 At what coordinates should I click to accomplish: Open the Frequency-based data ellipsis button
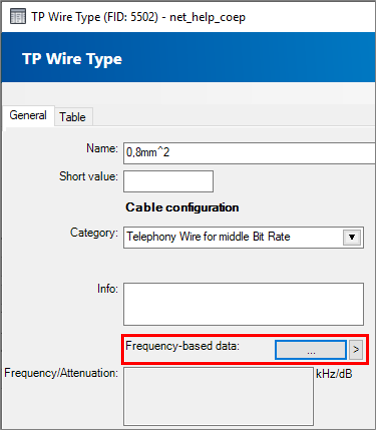click(311, 350)
